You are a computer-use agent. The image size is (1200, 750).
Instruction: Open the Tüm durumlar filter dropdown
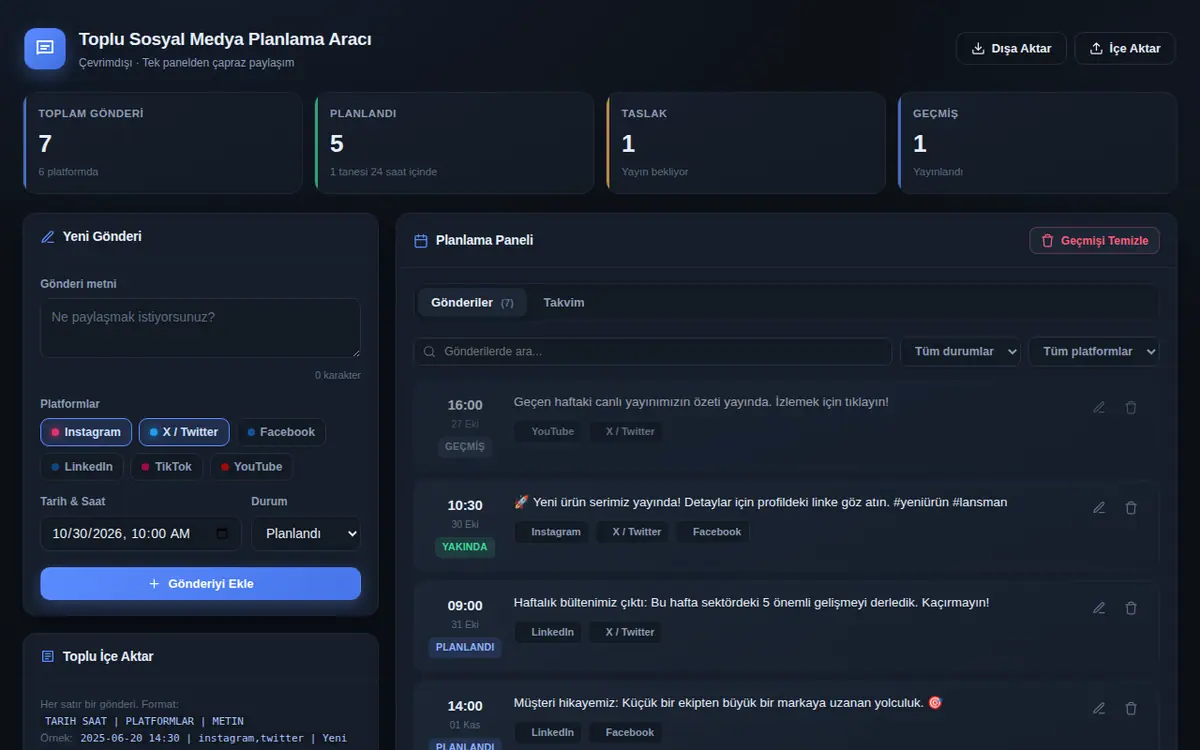pos(961,352)
